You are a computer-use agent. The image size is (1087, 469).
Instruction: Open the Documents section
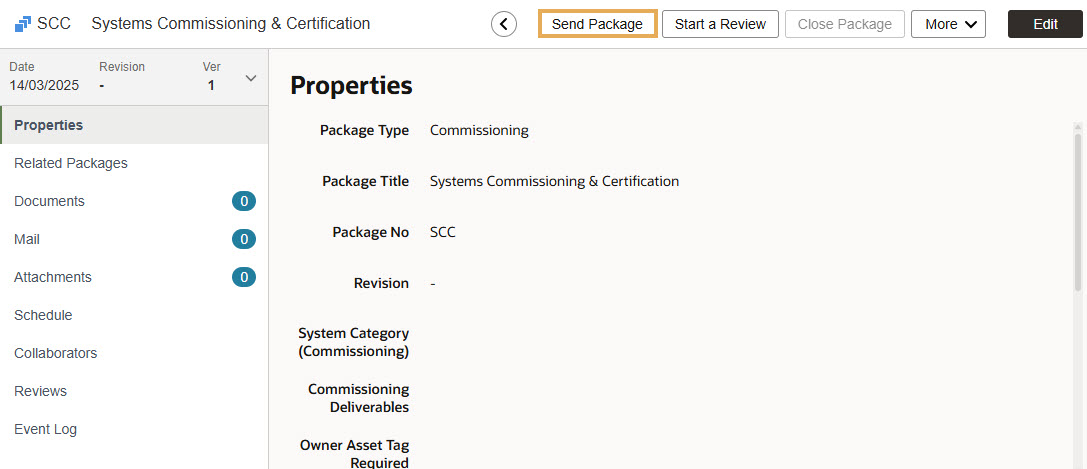tap(49, 201)
